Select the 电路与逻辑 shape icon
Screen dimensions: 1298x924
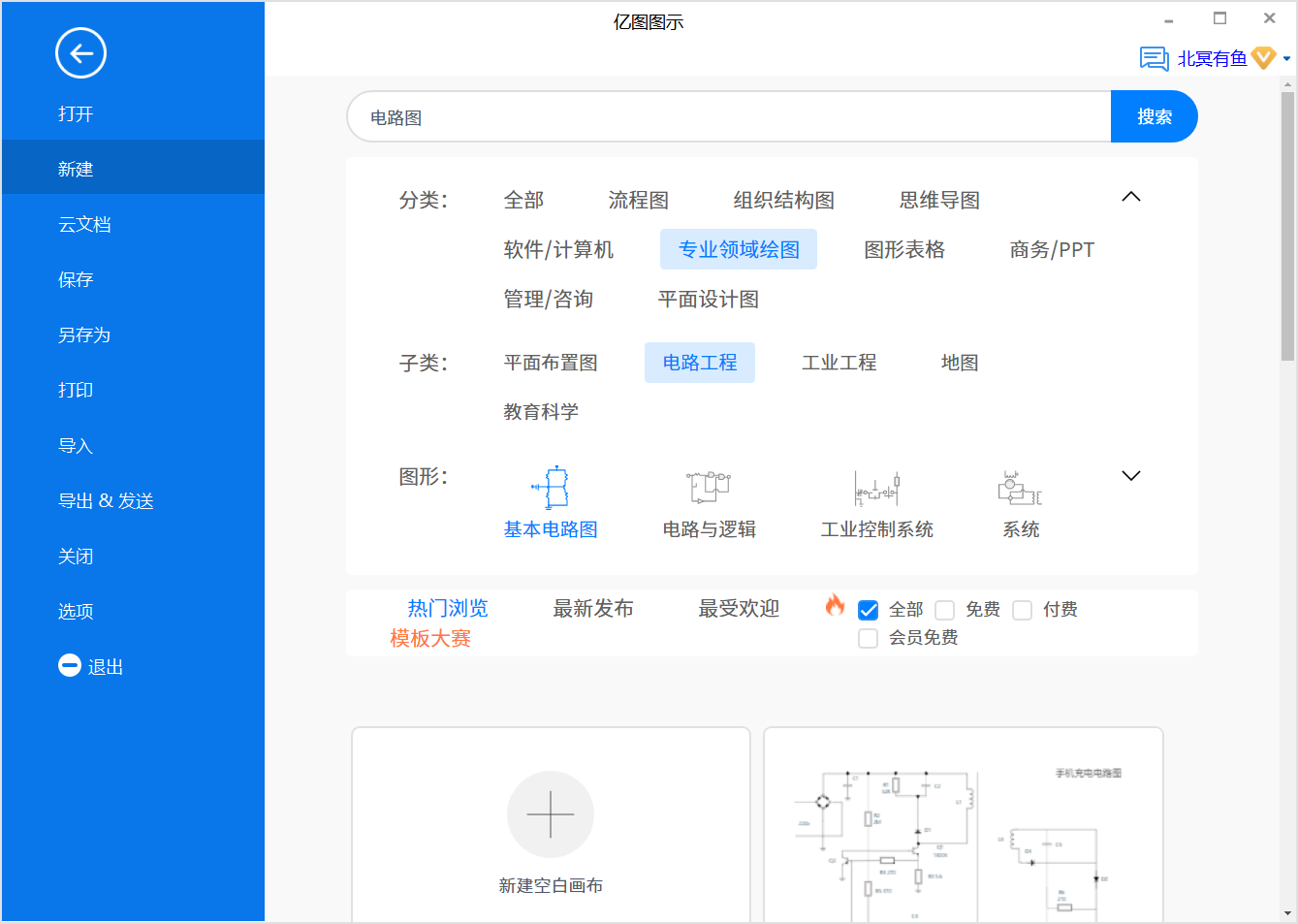pos(709,488)
